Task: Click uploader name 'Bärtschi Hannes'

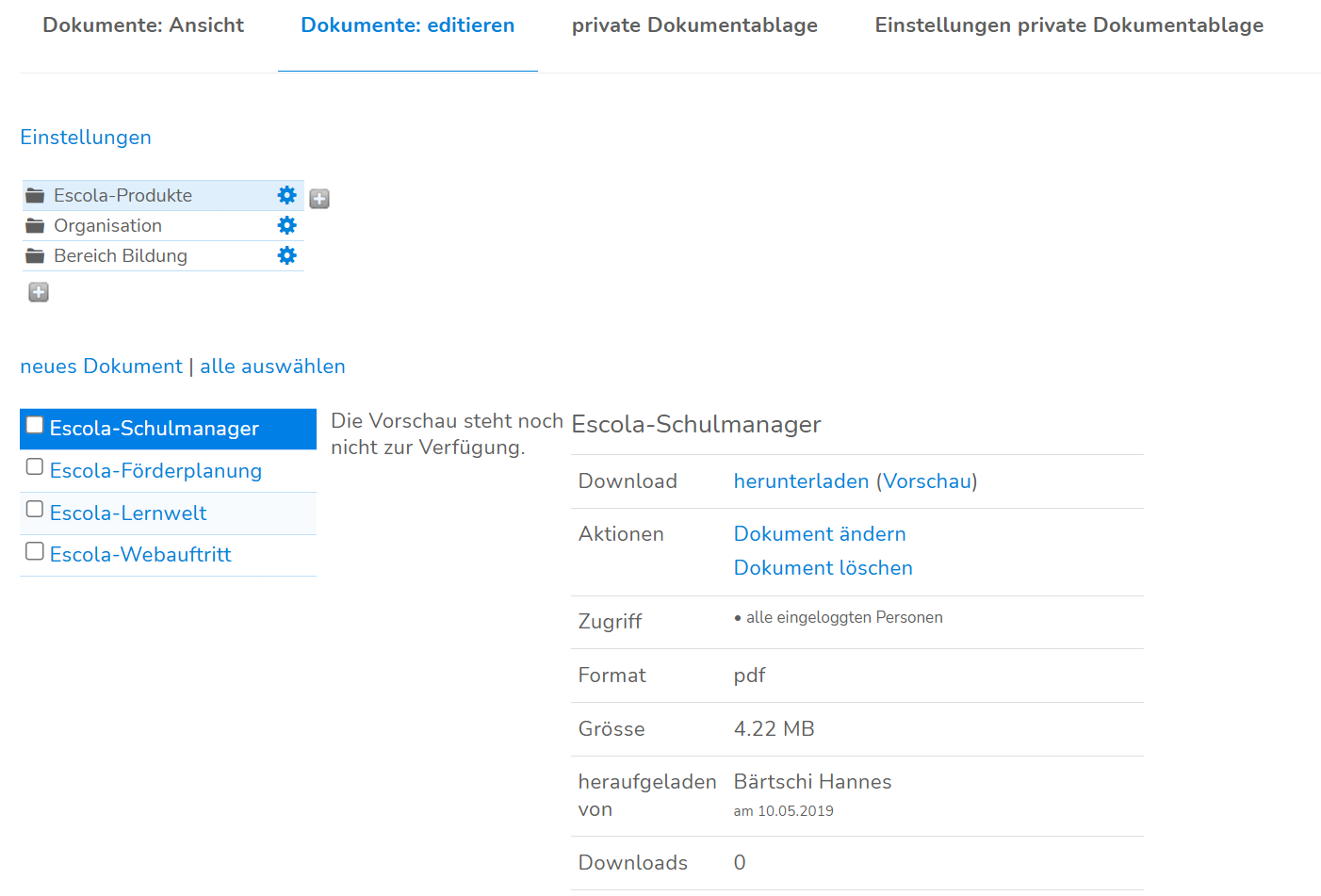Action: click(x=813, y=782)
